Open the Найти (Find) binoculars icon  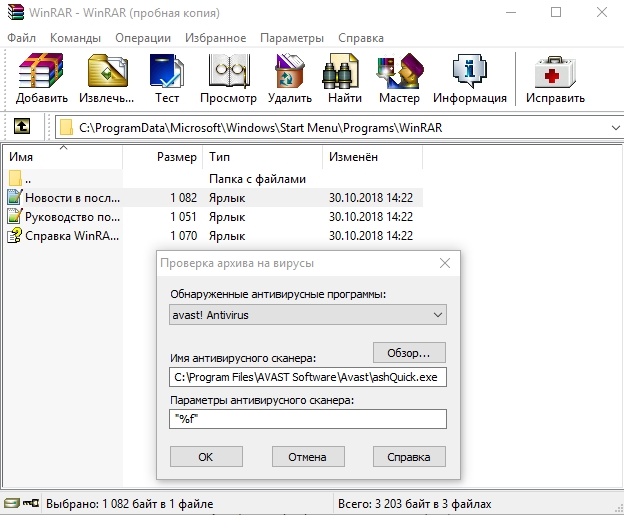click(341, 71)
